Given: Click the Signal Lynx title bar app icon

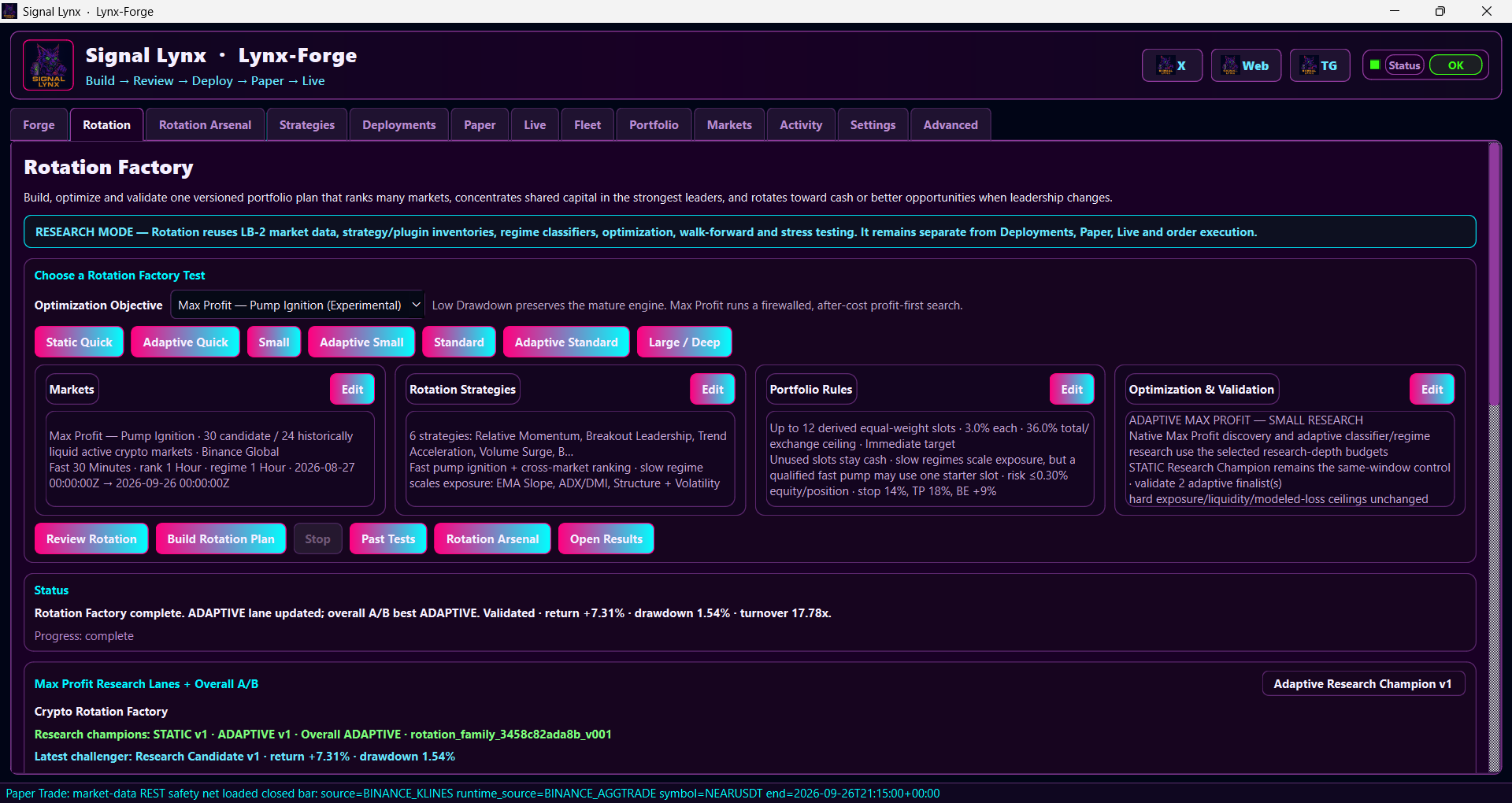Looking at the screenshot, I should [x=9, y=11].
